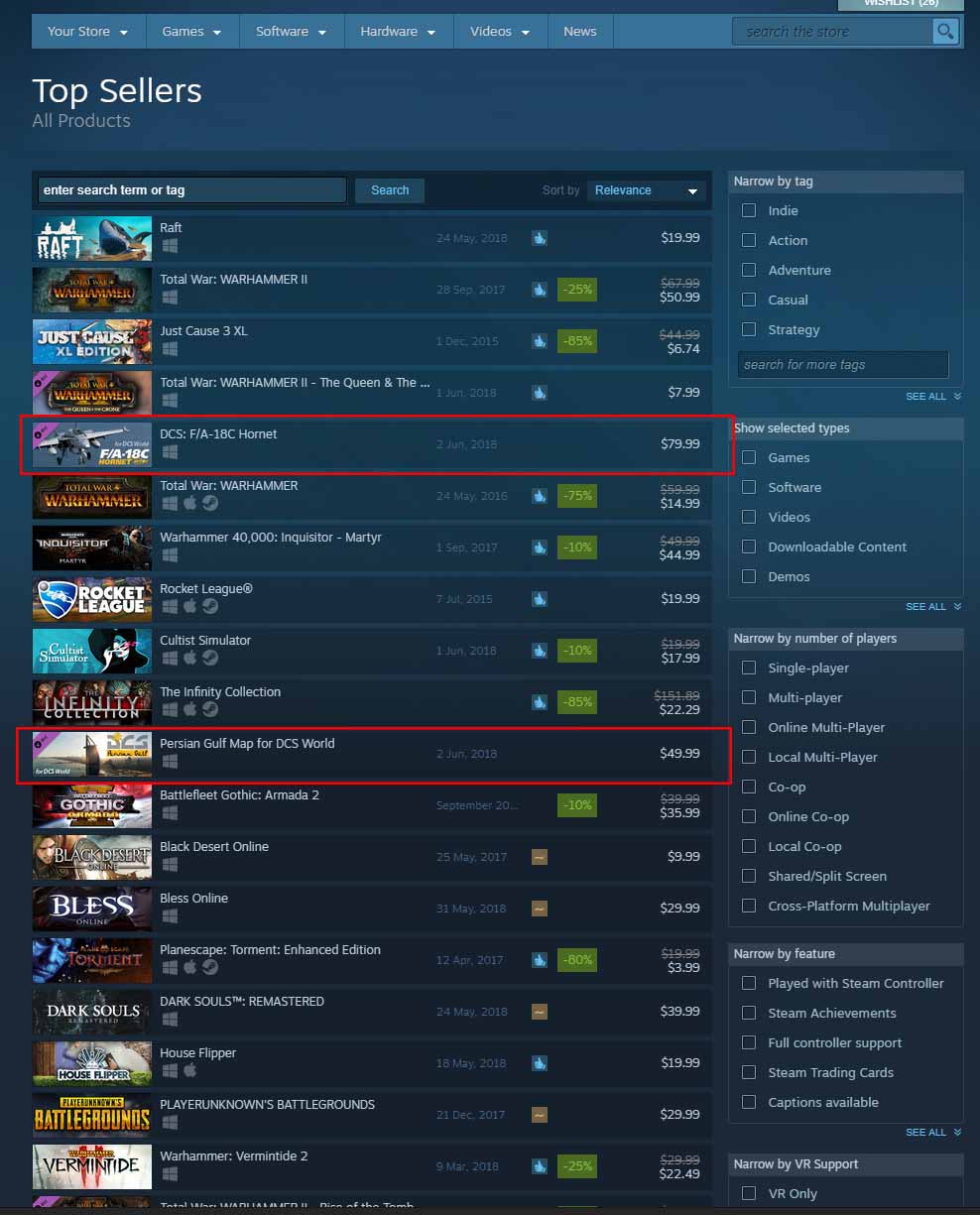Click the mixed review icon for Black Desert Online
980x1215 pixels.
[x=540, y=857]
